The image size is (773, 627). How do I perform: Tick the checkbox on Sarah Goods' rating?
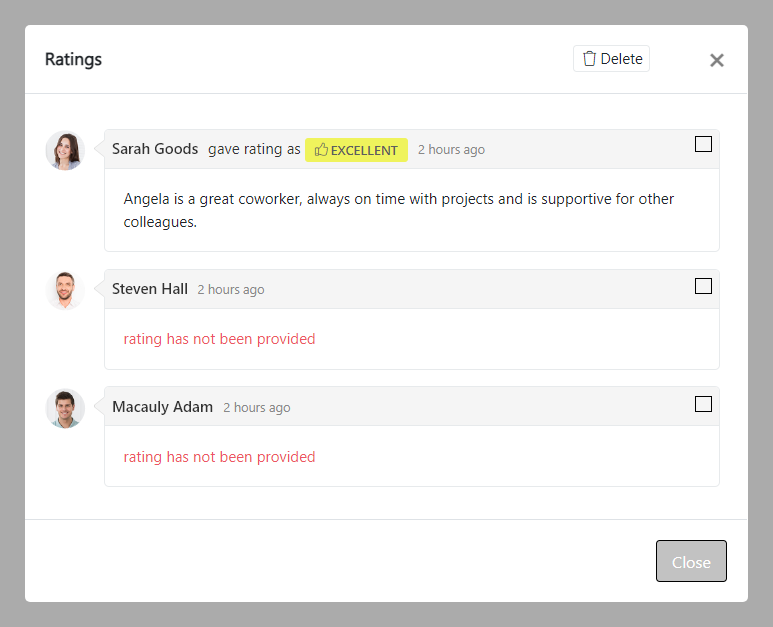(703, 144)
